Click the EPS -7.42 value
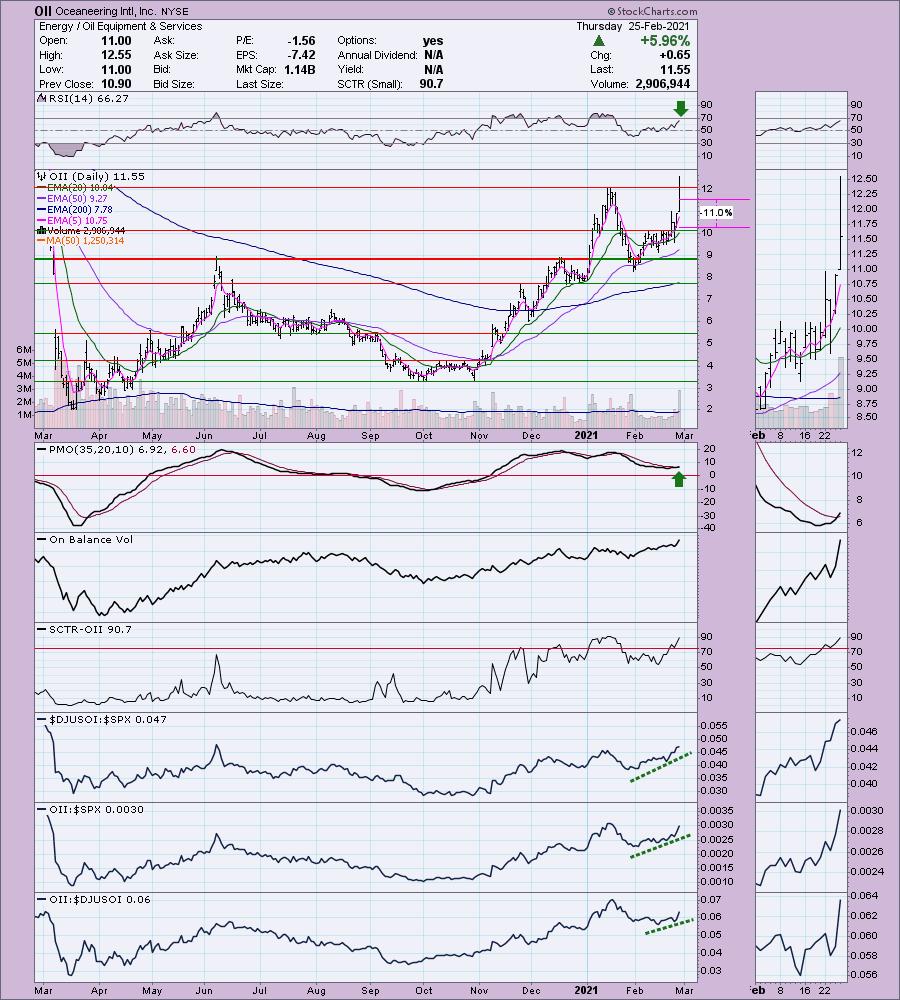The image size is (900, 1000). [x=301, y=55]
